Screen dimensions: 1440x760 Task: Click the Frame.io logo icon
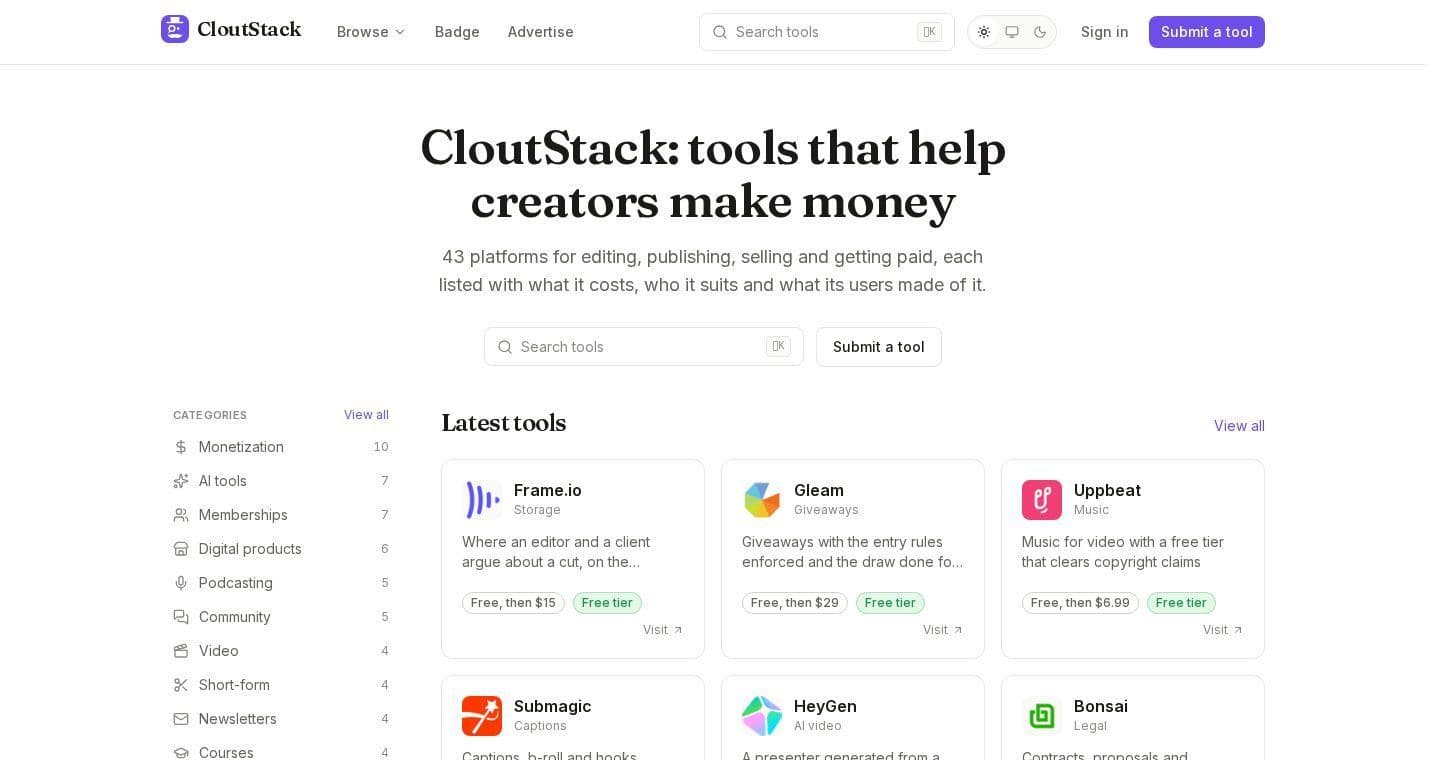[482, 500]
